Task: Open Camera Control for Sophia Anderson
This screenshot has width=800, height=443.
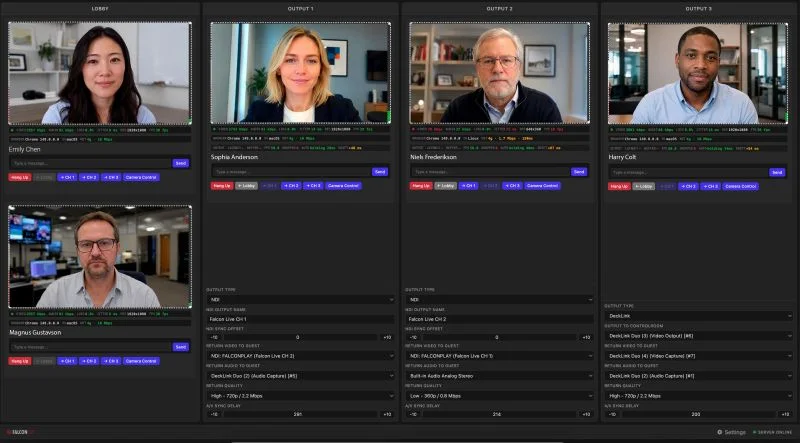Action: tap(343, 186)
